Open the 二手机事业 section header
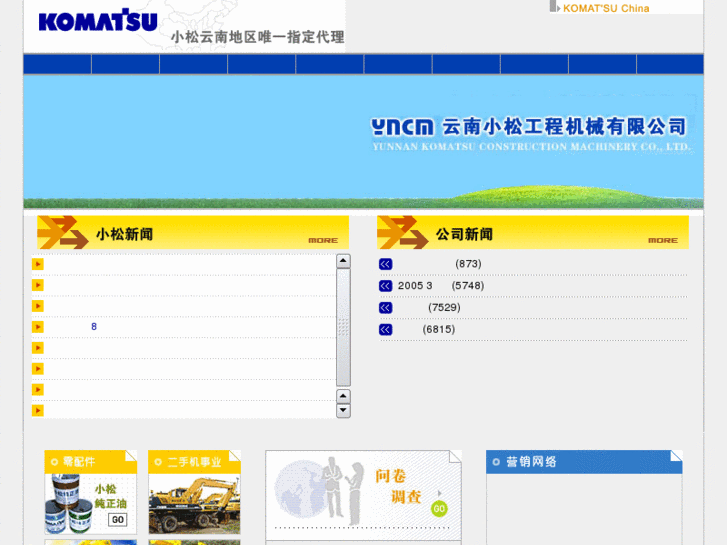 (194, 462)
